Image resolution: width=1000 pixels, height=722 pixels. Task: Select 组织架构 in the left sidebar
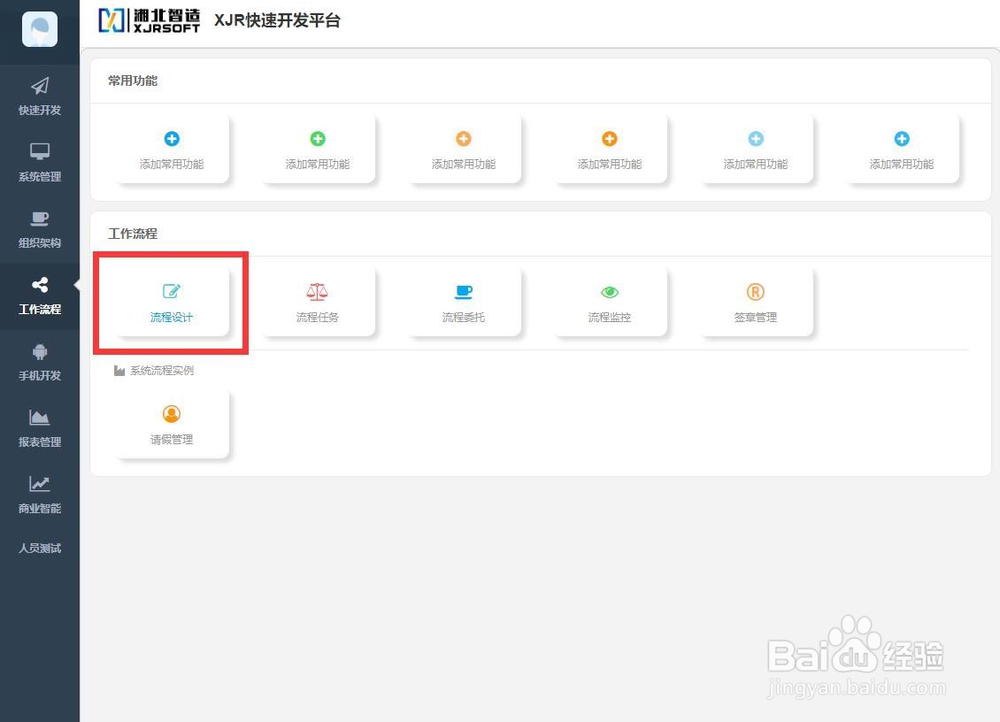[39, 229]
